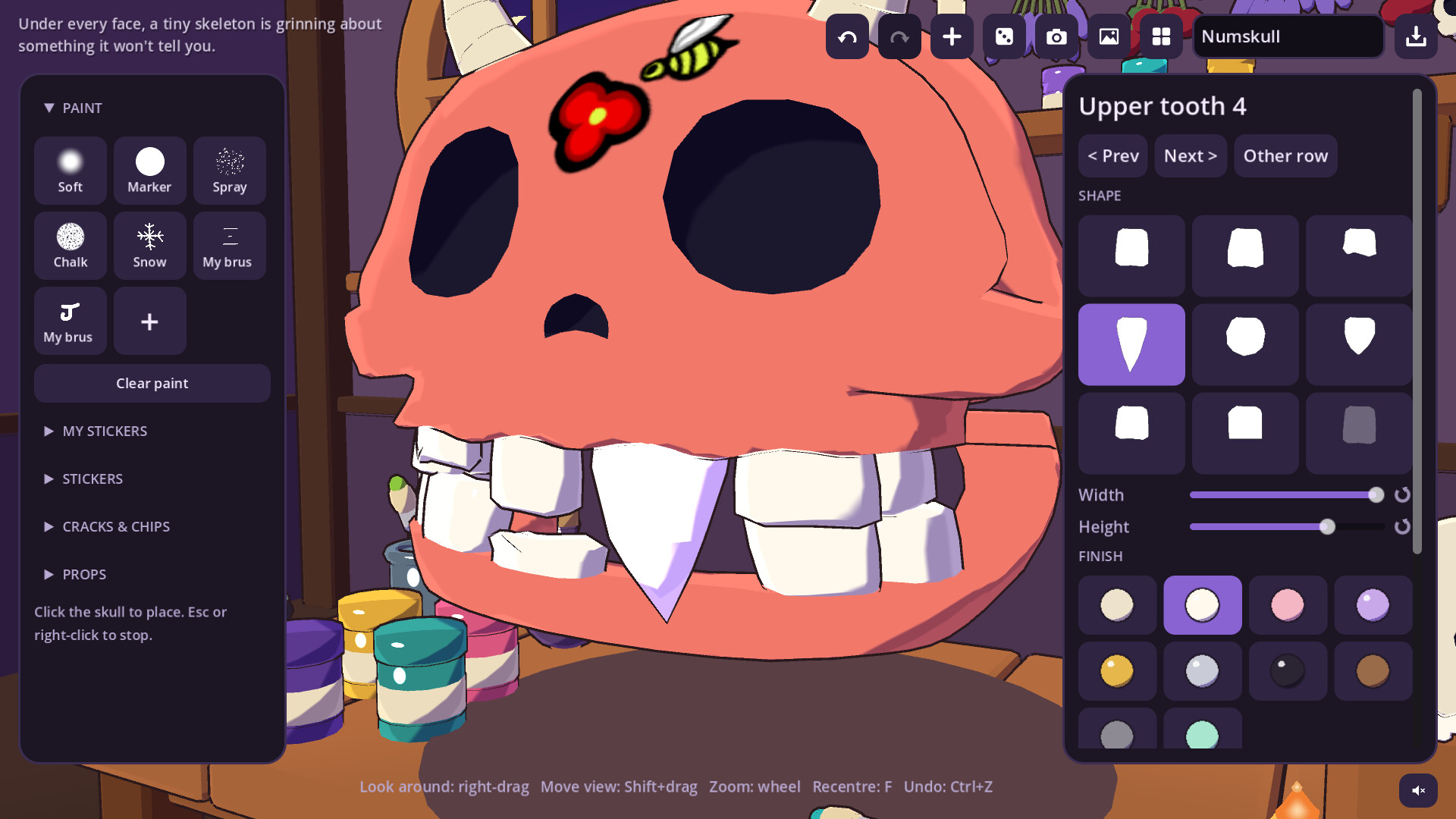
Task: Select the greyed-out tooth shape
Action: tap(1359, 434)
